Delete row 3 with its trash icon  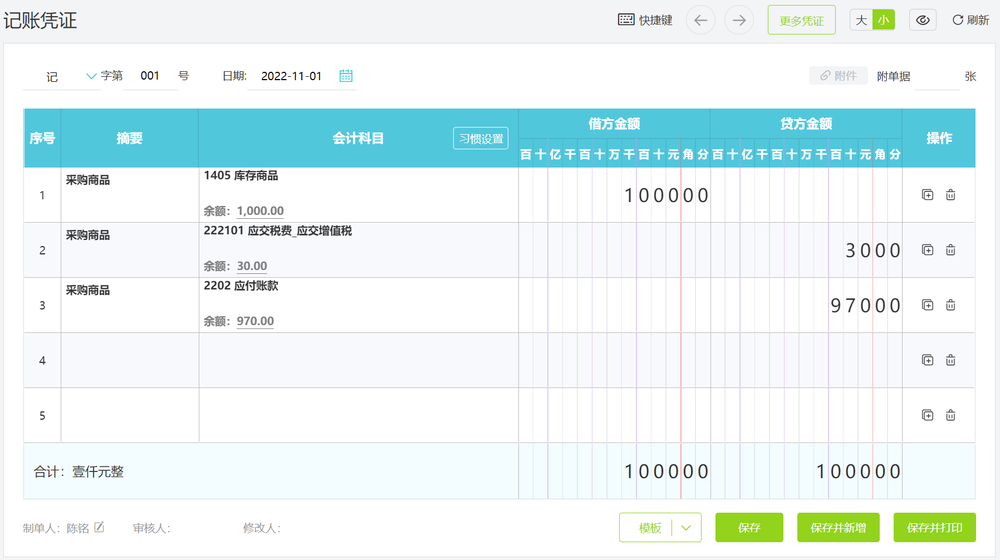(950, 305)
